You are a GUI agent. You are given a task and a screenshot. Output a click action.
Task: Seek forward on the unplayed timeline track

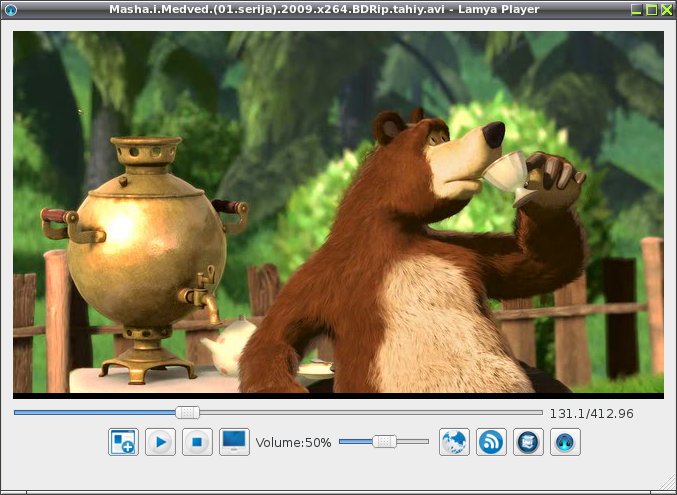click(x=370, y=412)
